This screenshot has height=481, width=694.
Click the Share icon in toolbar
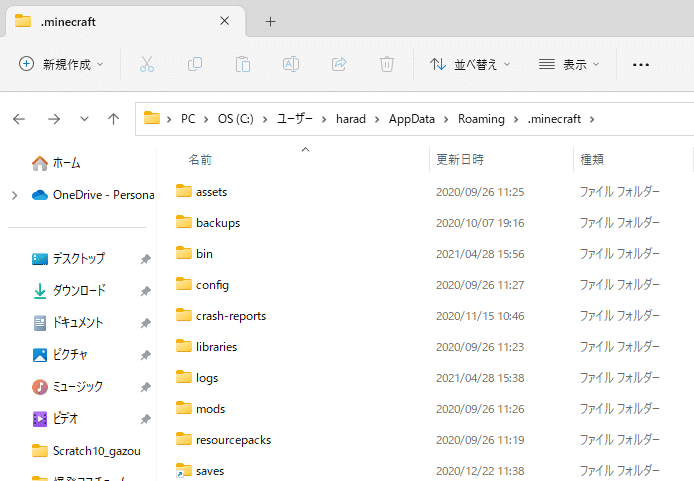(339, 64)
